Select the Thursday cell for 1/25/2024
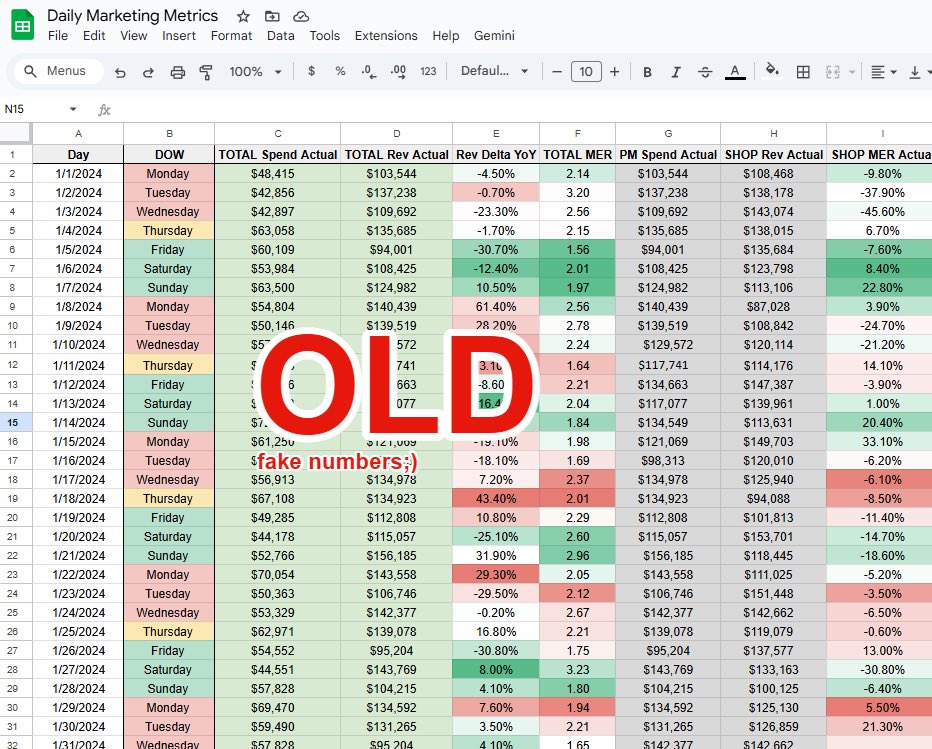The width and height of the screenshot is (932, 749). click(169, 632)
